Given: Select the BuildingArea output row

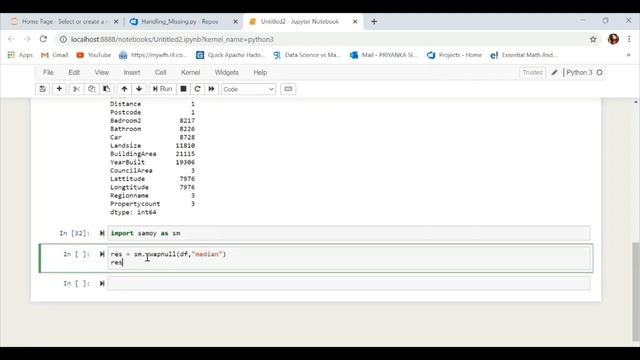Looking at the screenshot, I should tap(152, 154).
